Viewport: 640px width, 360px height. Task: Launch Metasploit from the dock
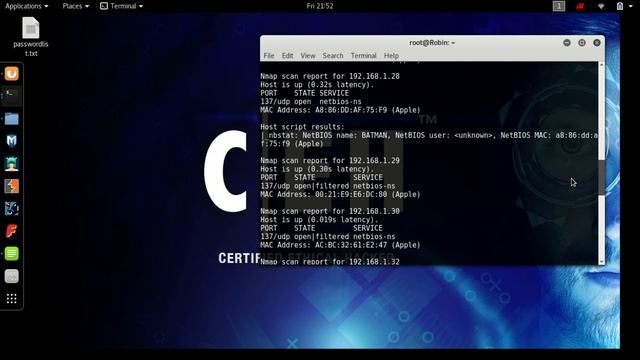pyautogui.click(x=11, y=141)
